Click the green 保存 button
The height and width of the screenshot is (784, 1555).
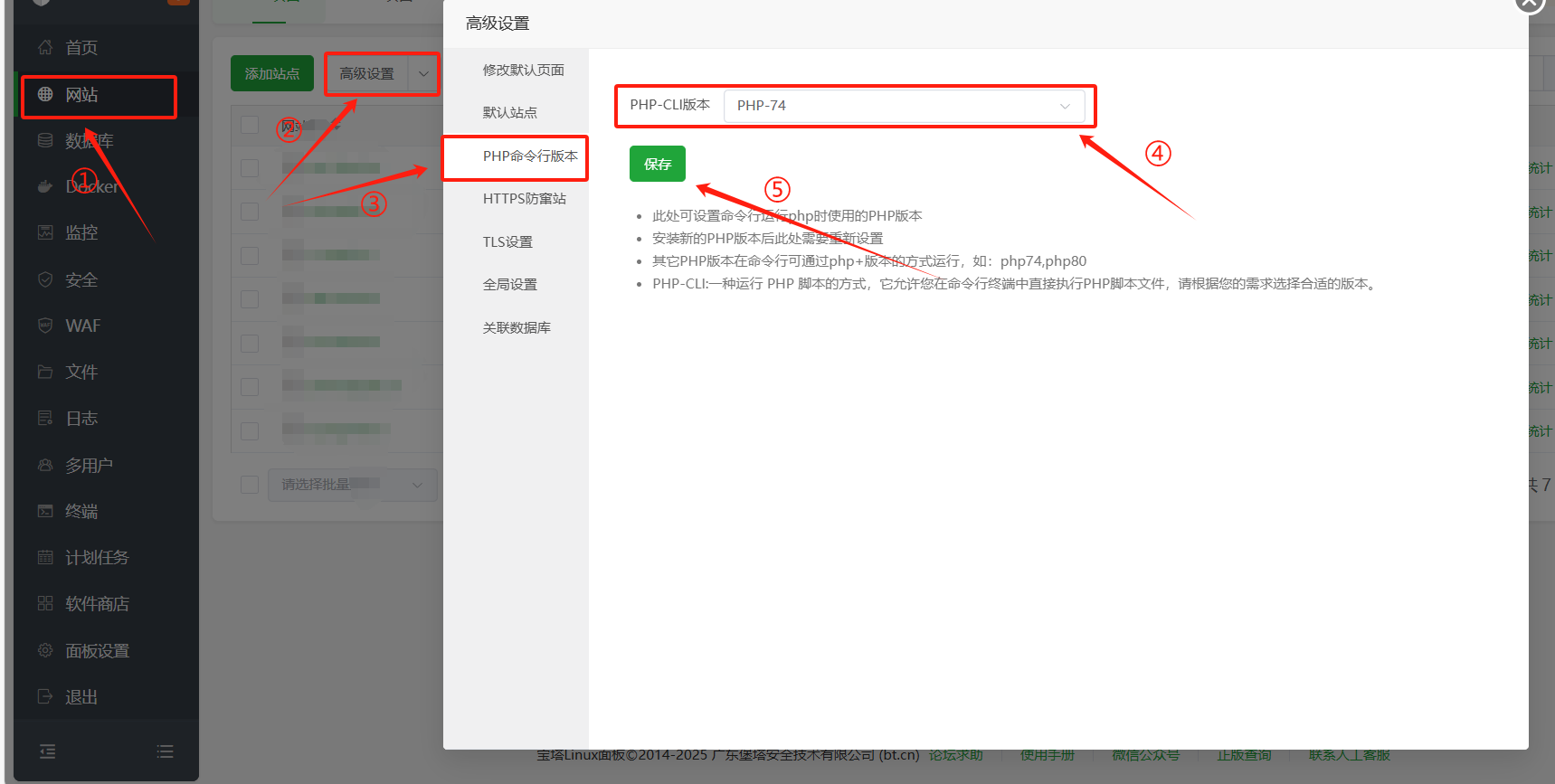coord(658,164)
